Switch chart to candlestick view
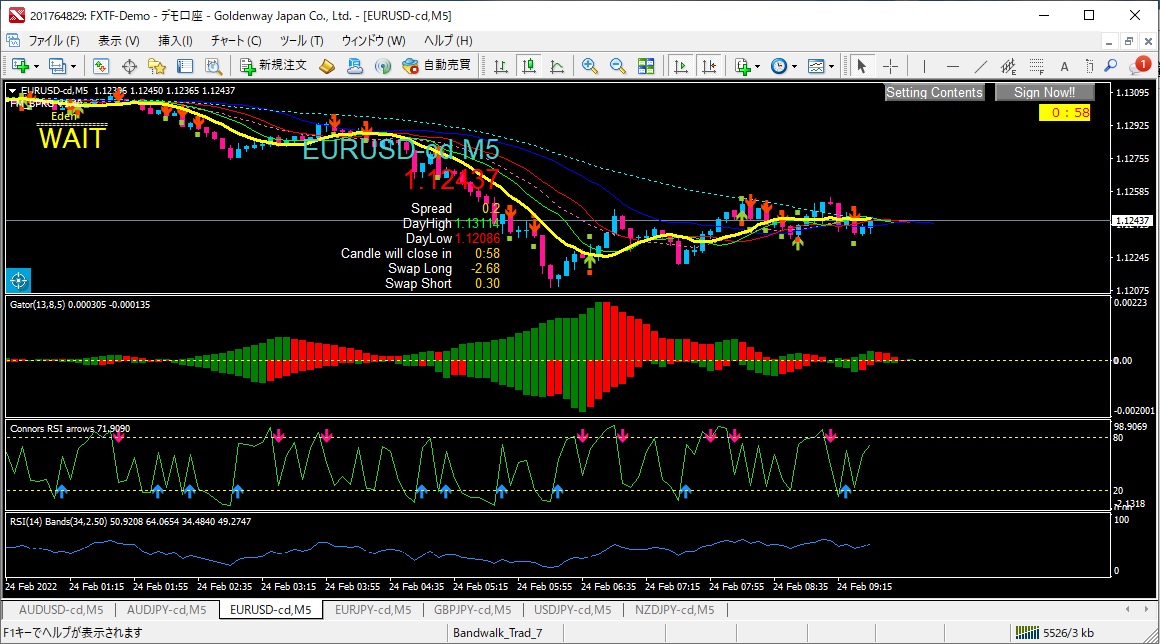1160x644 pixels. [x=529, y=66]
